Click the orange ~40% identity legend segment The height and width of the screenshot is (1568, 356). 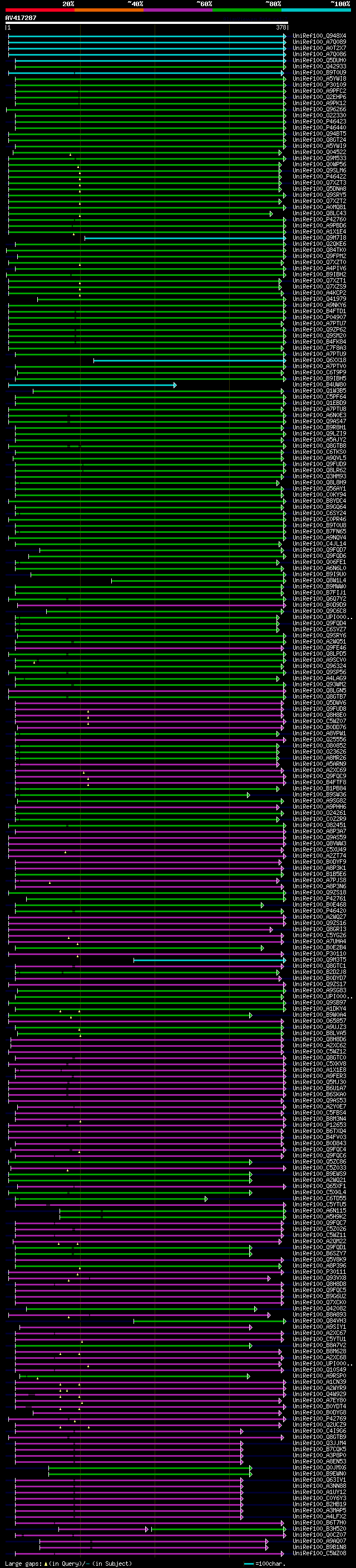[x=109, y=11]
